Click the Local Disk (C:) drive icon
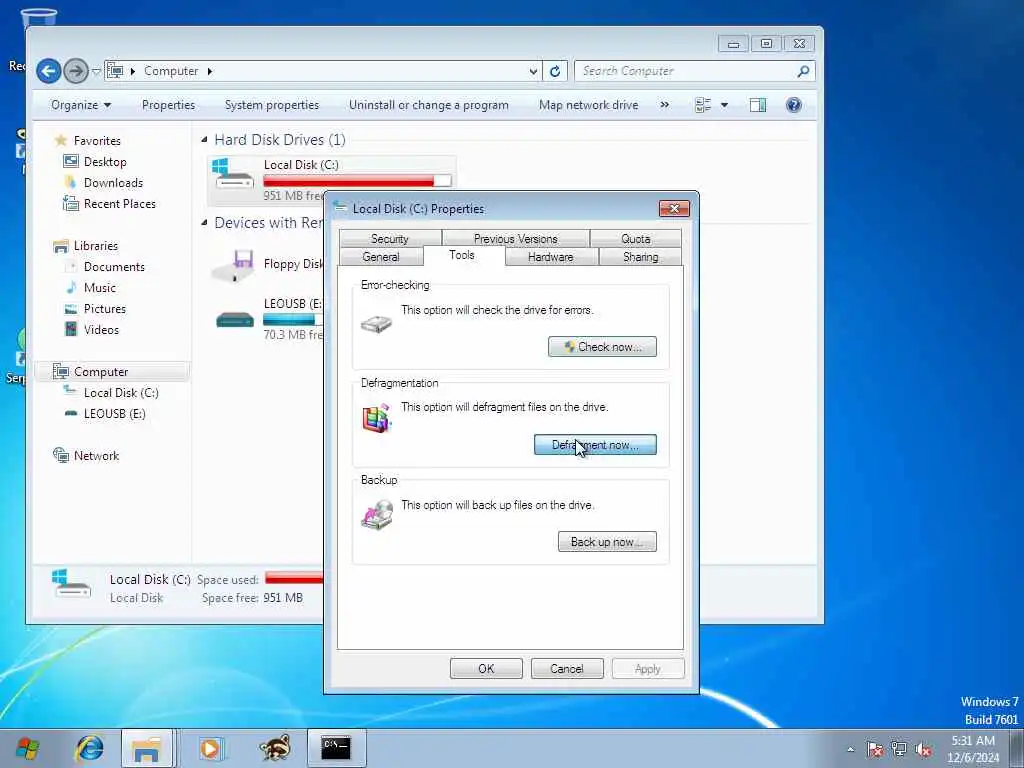 point(233,175)
